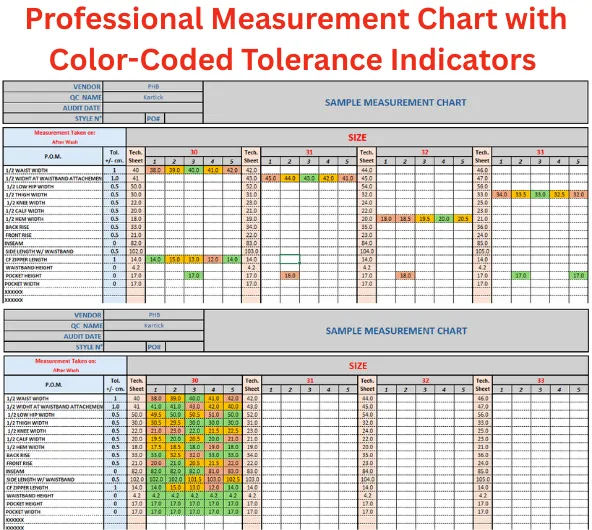The image size is (592, 530).
Task: Click the yellow 101.5 cell
Action: pyautogui.click(x=194, y=479)
